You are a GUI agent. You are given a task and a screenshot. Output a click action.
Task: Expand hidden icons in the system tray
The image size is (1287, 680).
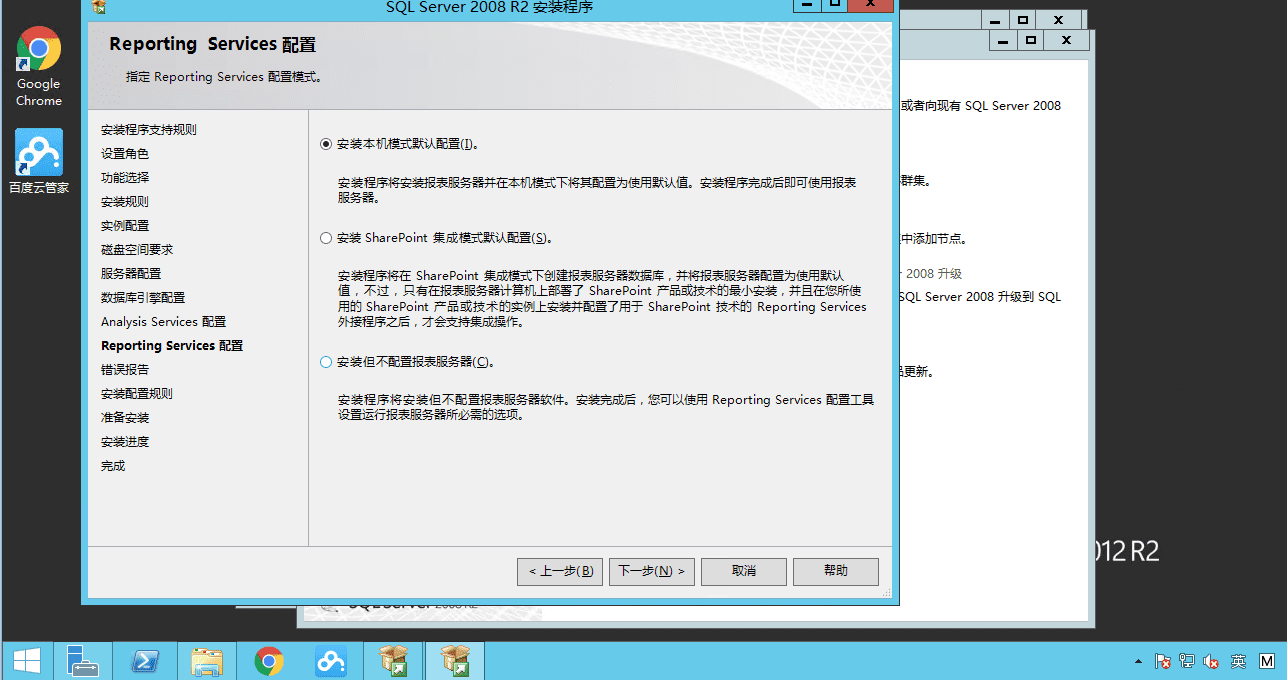1139,661
